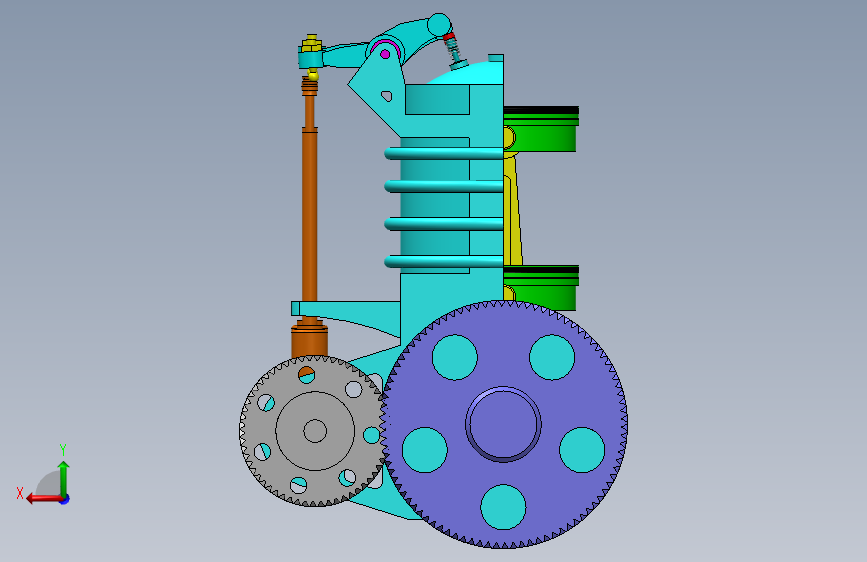Pick the third cooling fin from the top
867x562 pixels.
coord(444,224)
